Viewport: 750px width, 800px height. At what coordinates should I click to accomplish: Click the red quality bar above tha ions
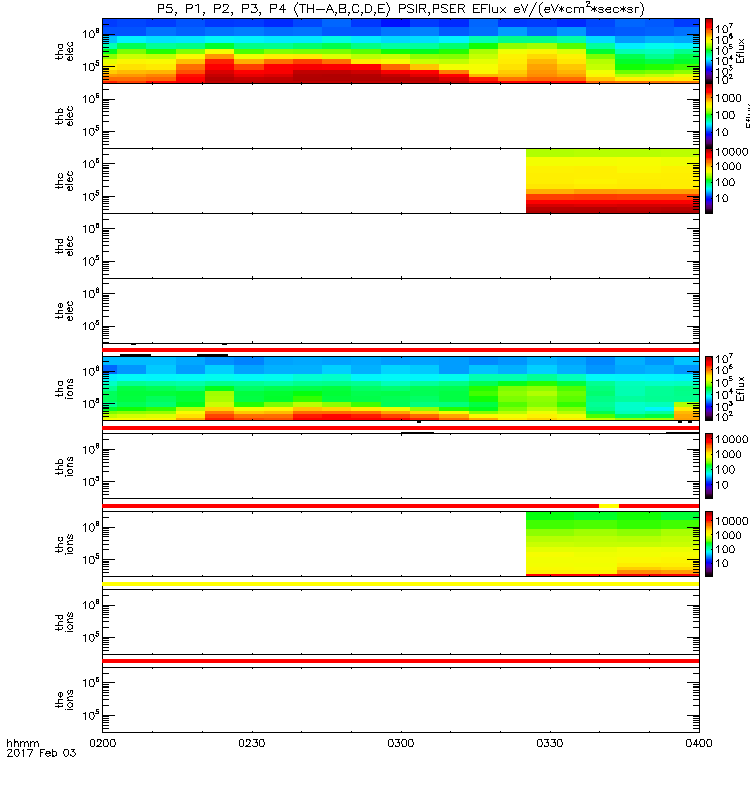pyautogui.click(x=401, y=350)
